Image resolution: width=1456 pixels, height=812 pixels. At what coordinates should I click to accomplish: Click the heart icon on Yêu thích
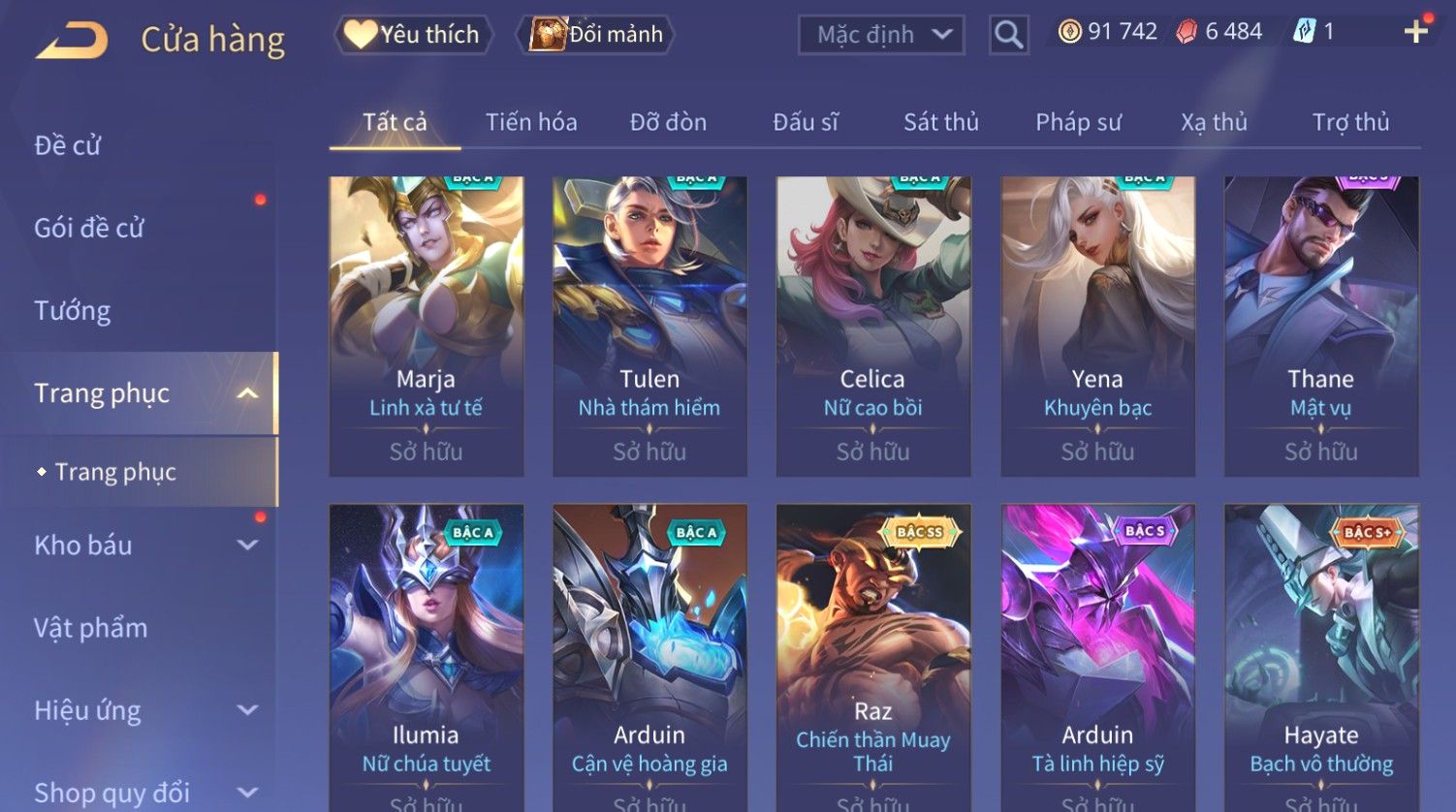[361, 34]
